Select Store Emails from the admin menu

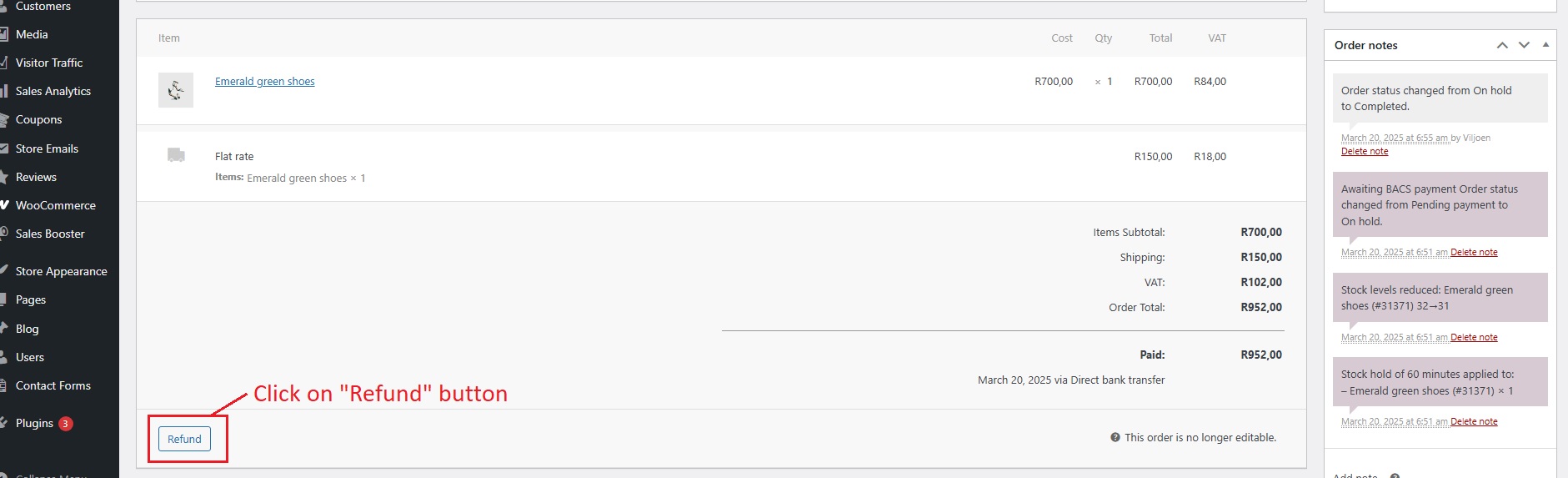tap(47, 148)
